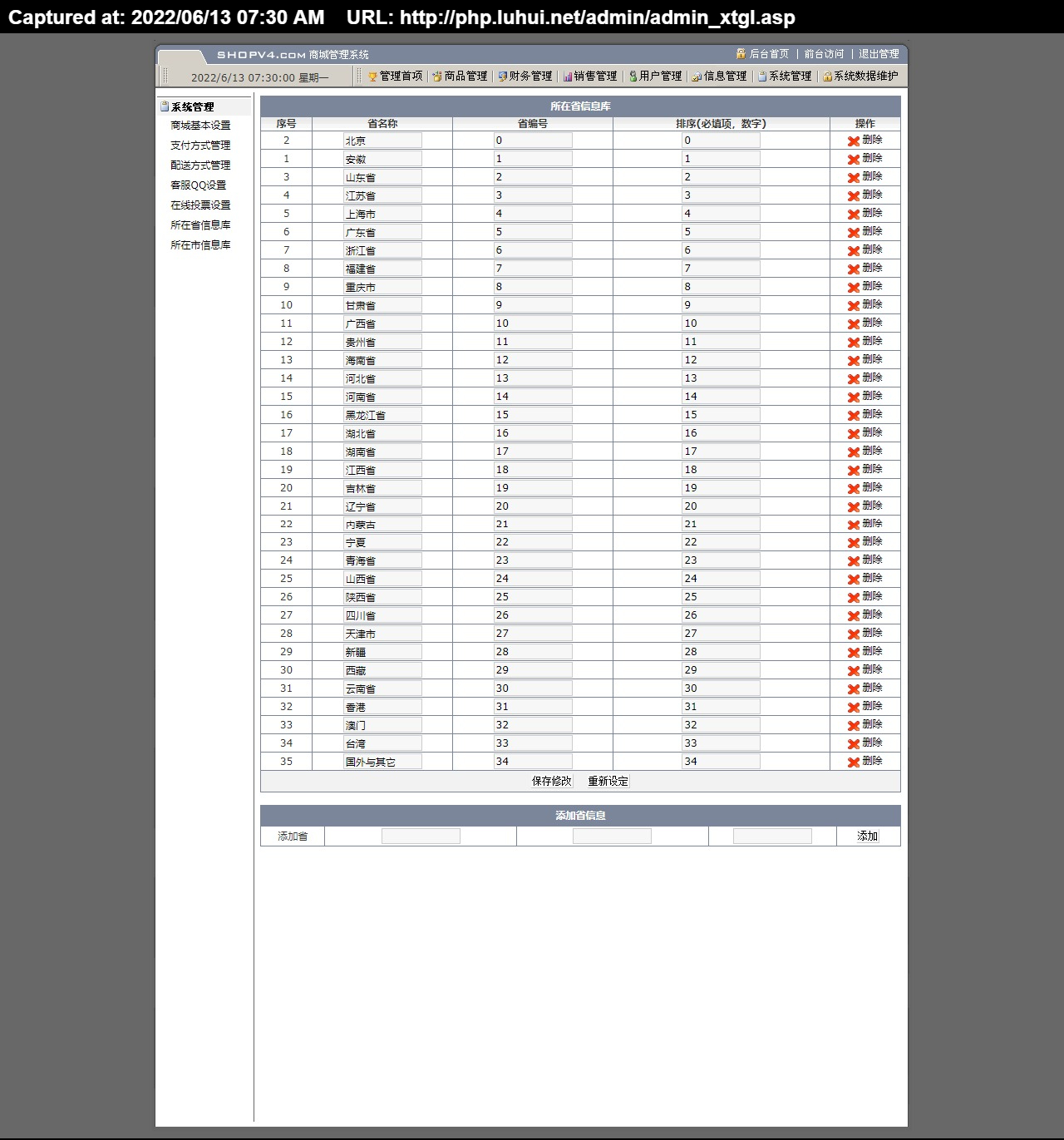
Task: Delete the 陕西省 row
Action: [x=864, y=597]
